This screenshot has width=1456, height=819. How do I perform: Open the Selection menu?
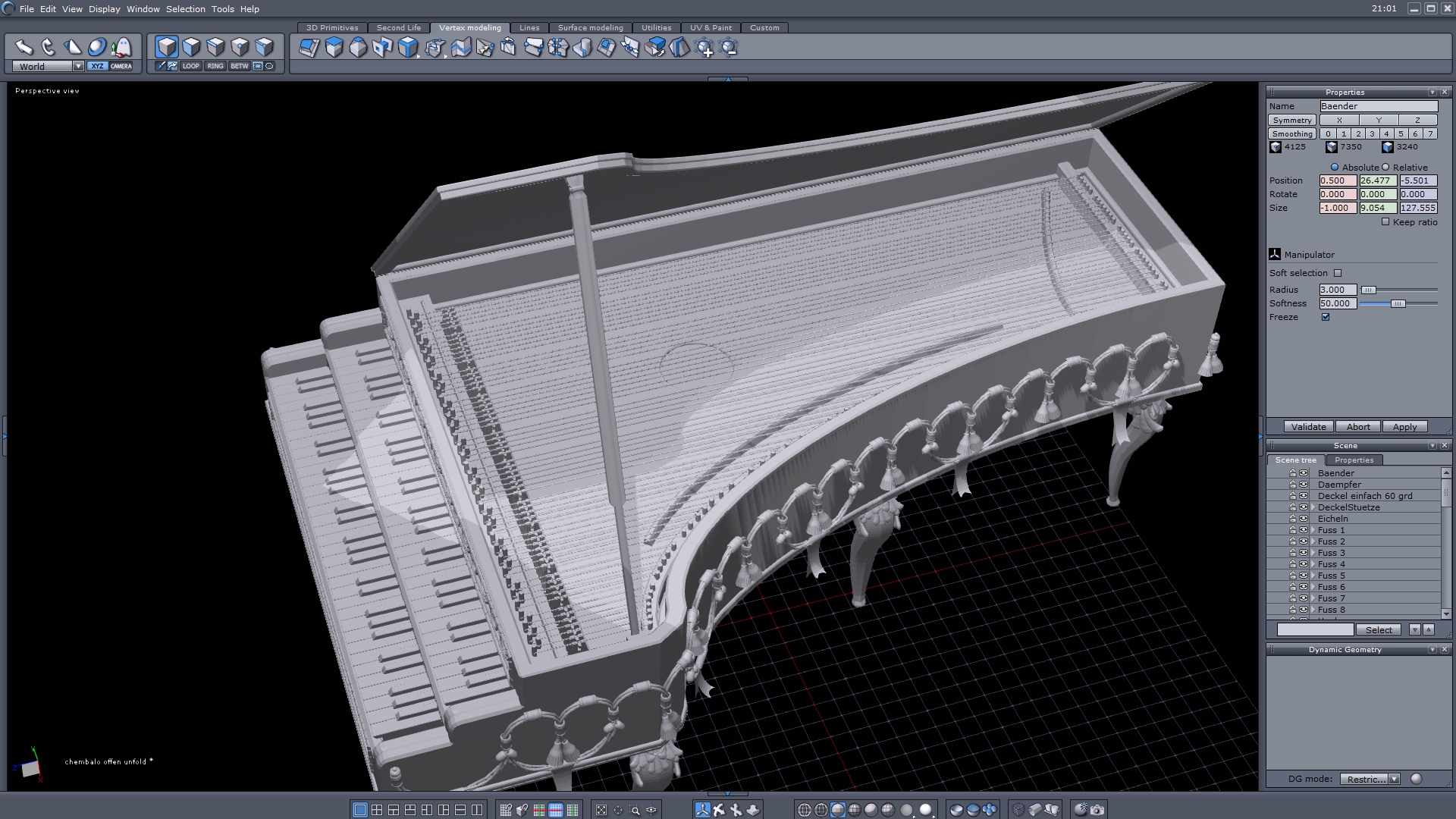185,9
